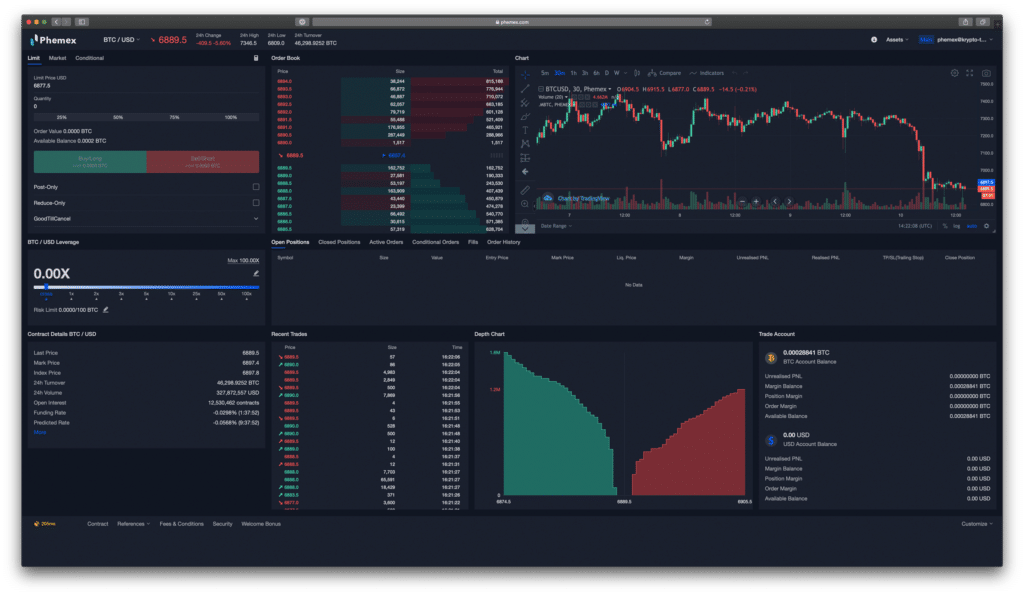This screenshot has width=1024, height=595.
Task: Zoom out the chart with minus button
Action: click(x=742, y=201)
